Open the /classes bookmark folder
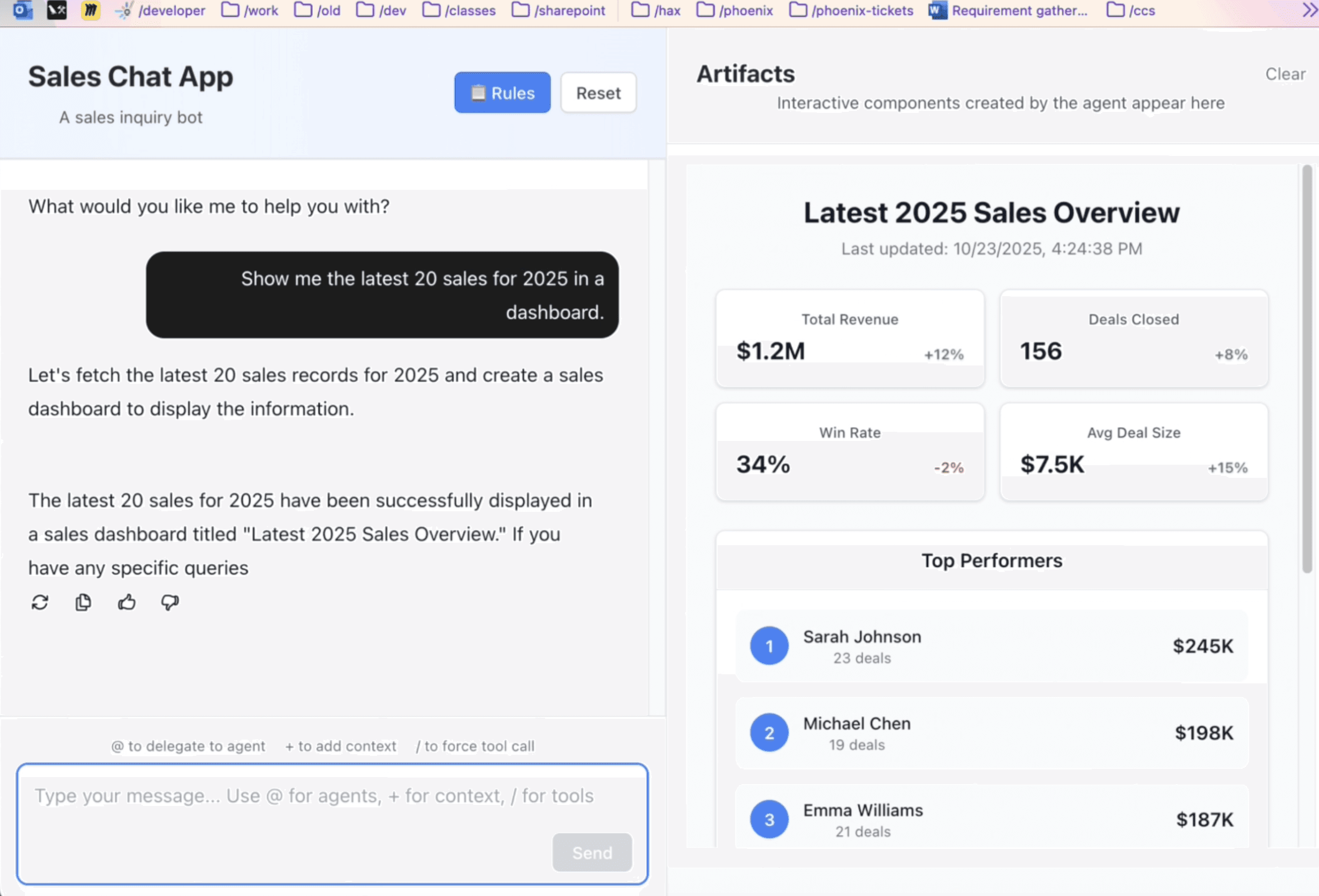Image resolution: width=1319 pixels, height=896 pixels. pos(459,10)
